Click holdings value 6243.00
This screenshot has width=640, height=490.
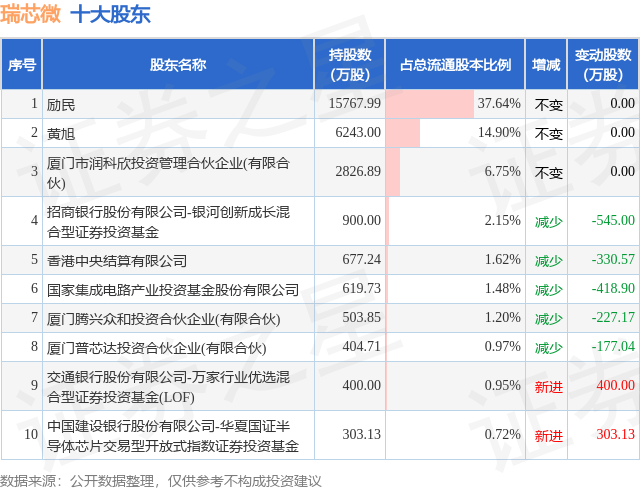pyautogui.click(x=358, y=132)
